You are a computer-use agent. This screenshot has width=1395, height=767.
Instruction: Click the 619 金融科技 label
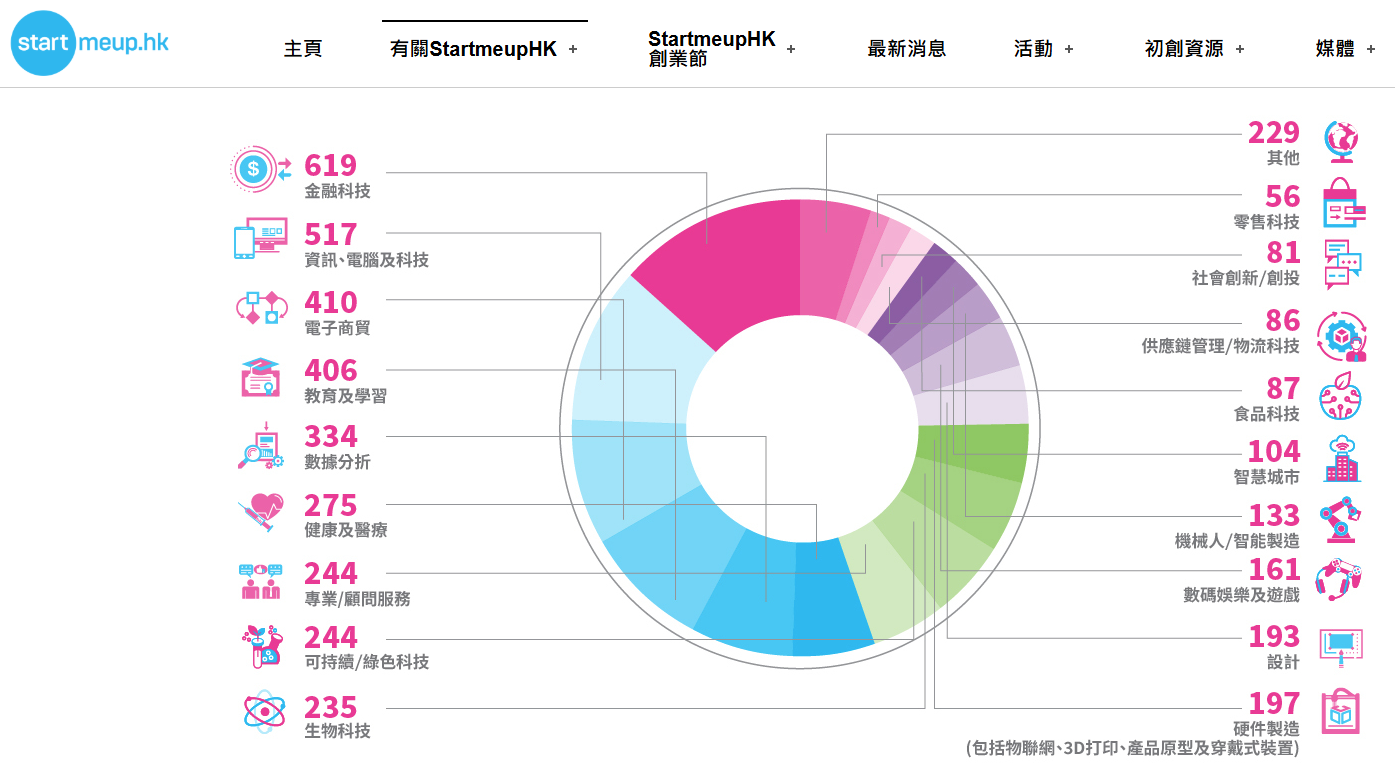coord(336,176)
